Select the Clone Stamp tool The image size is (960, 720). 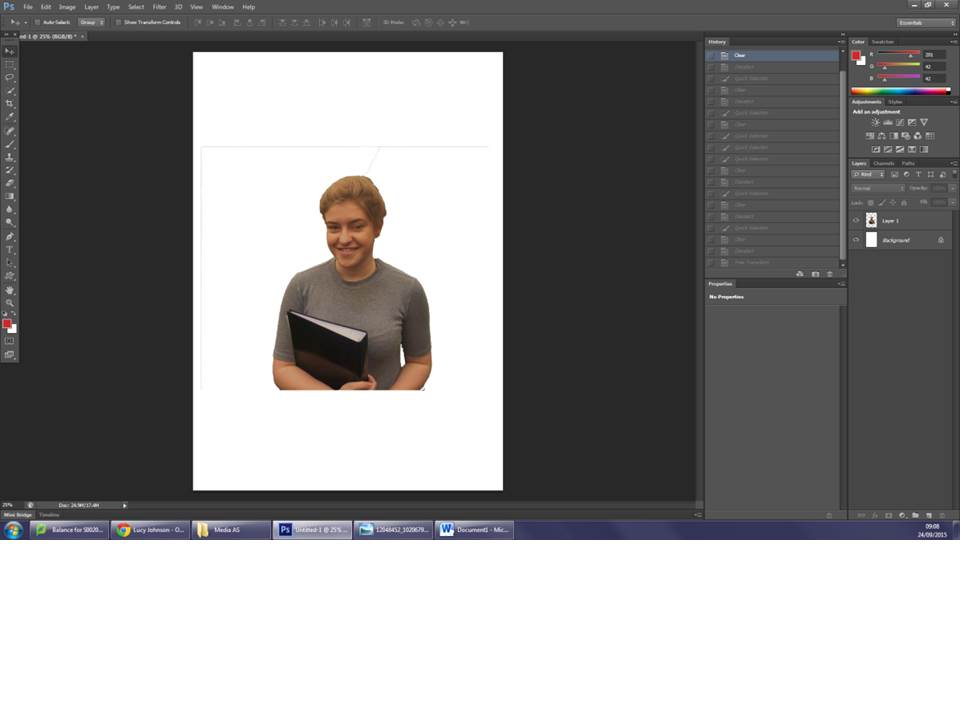click(9, 157)
